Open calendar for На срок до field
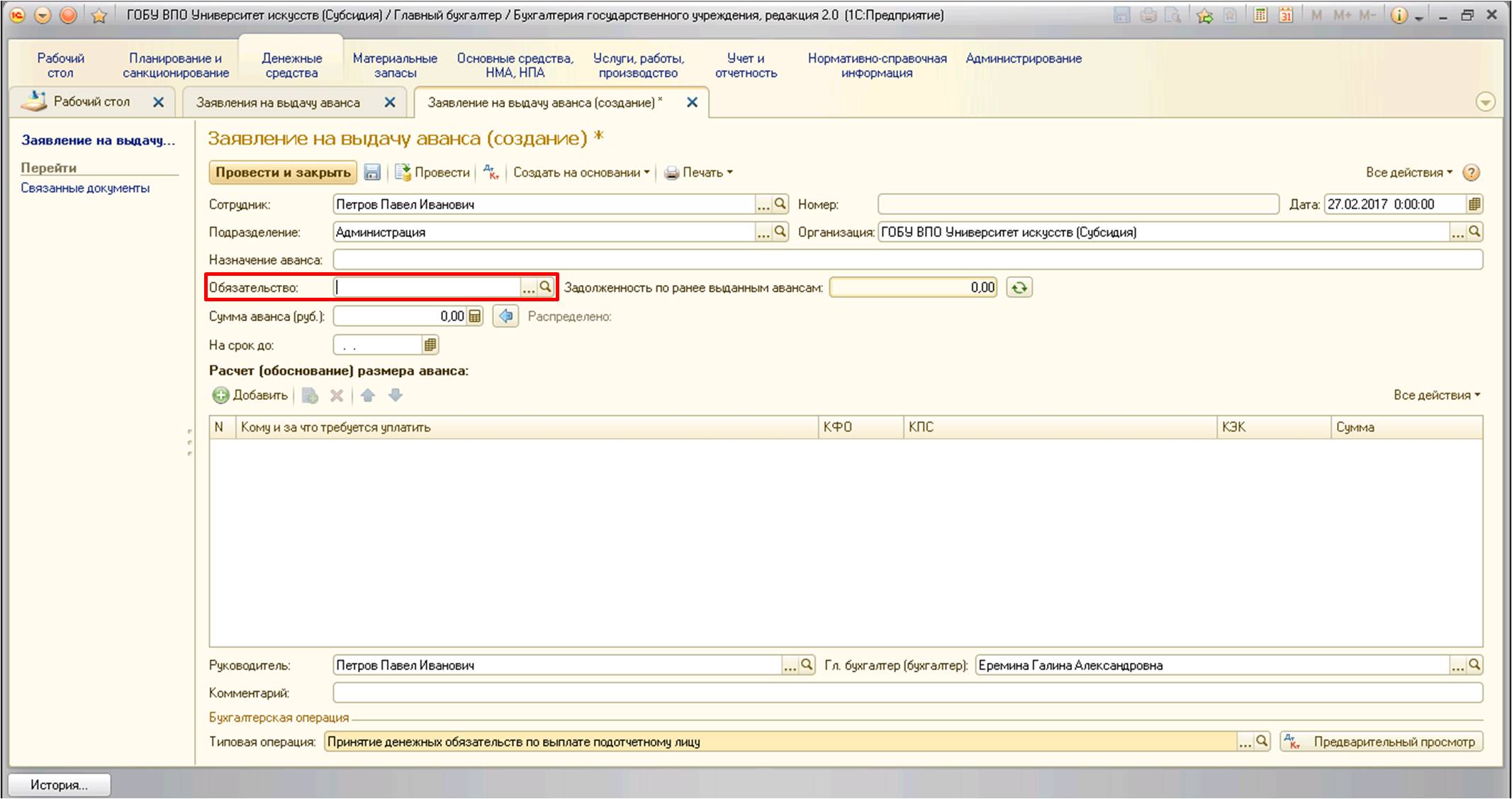This screenshot has width=1512, height=799. 430,345
